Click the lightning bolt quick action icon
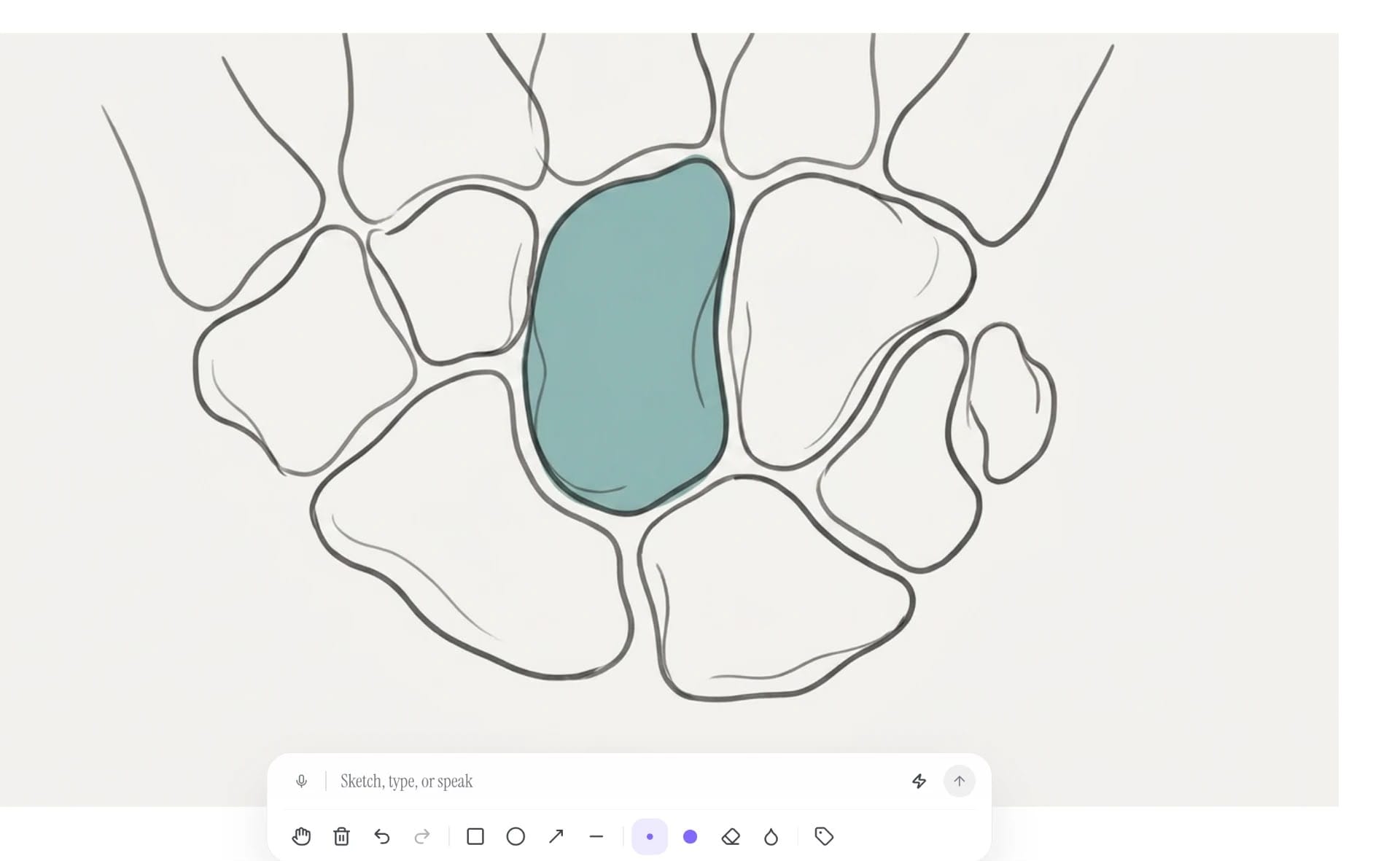This screenshot has height=861, width=1400. (919, 782)
